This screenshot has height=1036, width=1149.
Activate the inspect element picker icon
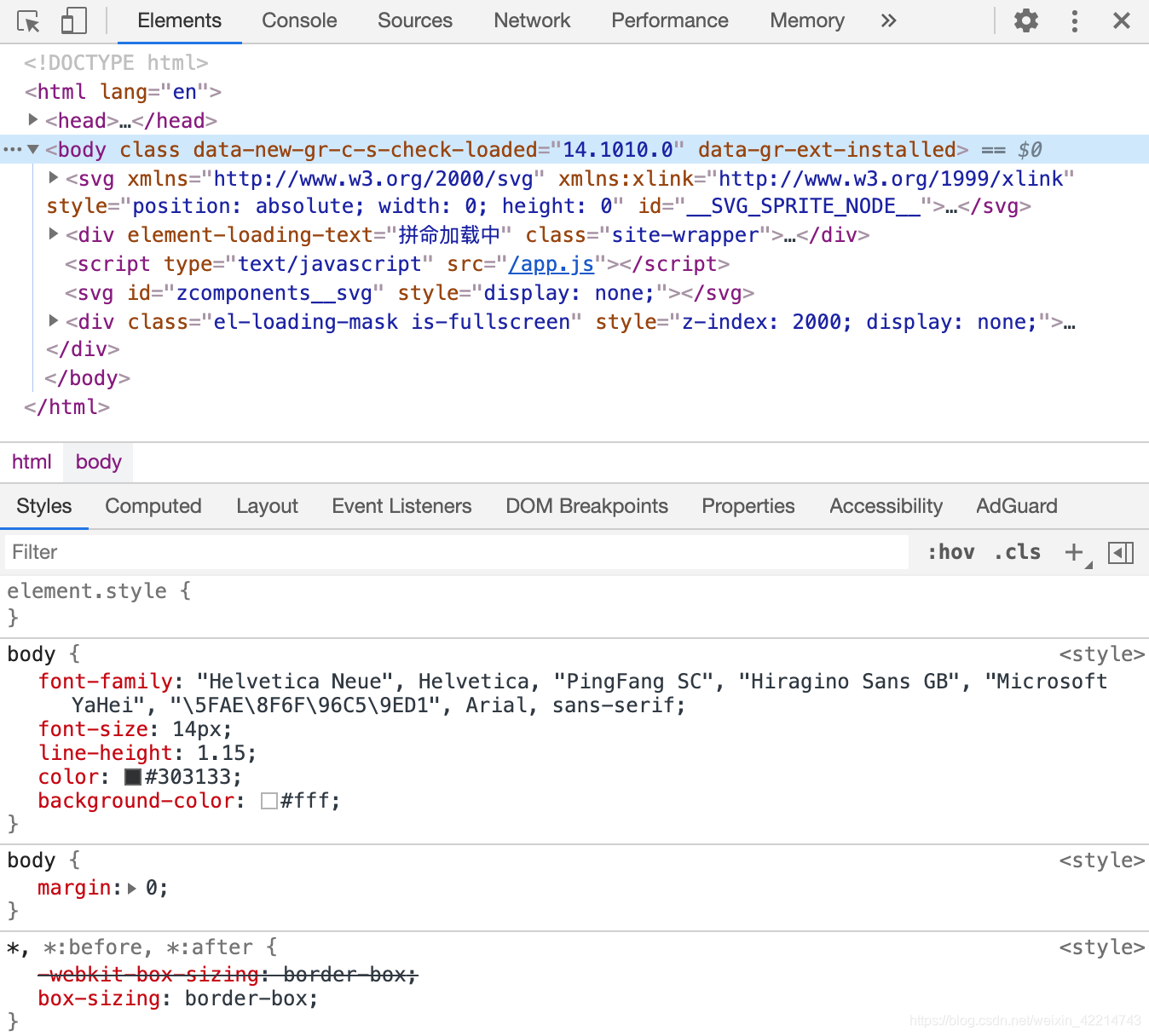click(28, 21)
